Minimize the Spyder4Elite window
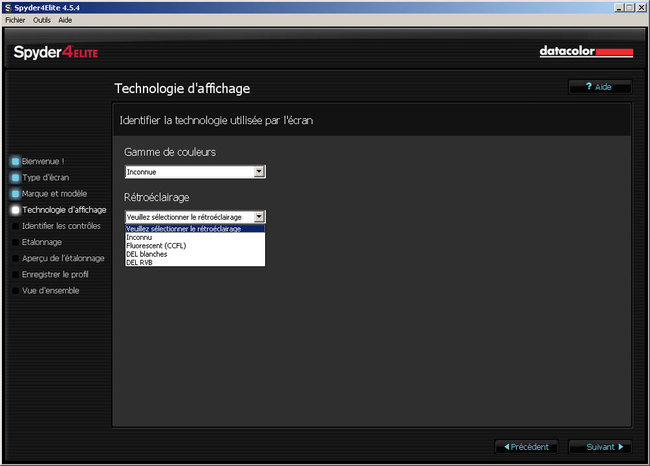 pyautogui.click(x=618, y=7)
